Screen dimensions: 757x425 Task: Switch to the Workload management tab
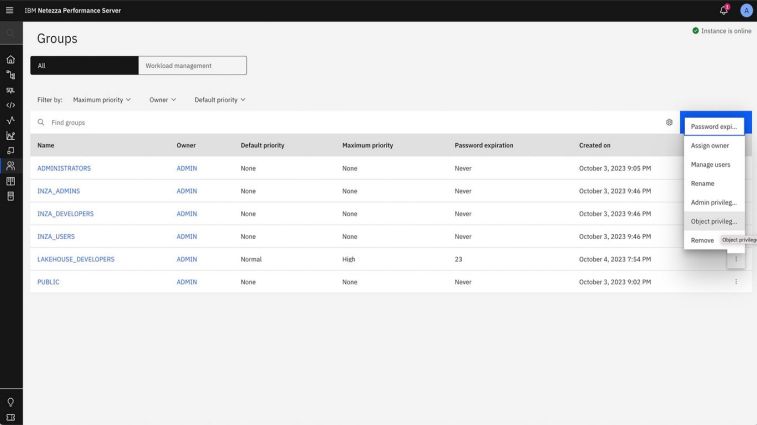(x=192, y=66)
